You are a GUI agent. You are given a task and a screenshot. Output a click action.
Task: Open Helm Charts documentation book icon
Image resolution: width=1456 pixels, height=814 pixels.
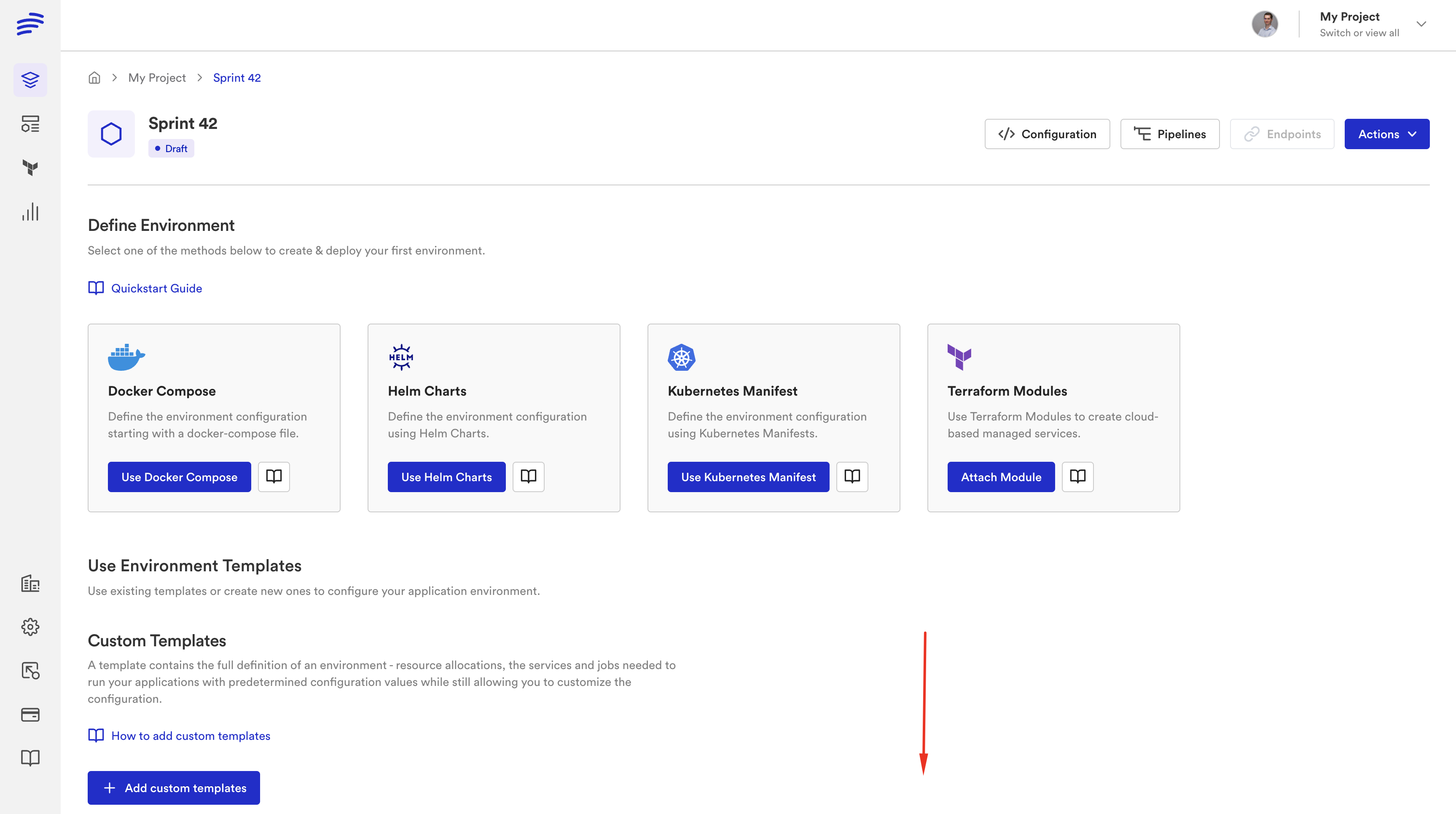[x=528, y=477]
